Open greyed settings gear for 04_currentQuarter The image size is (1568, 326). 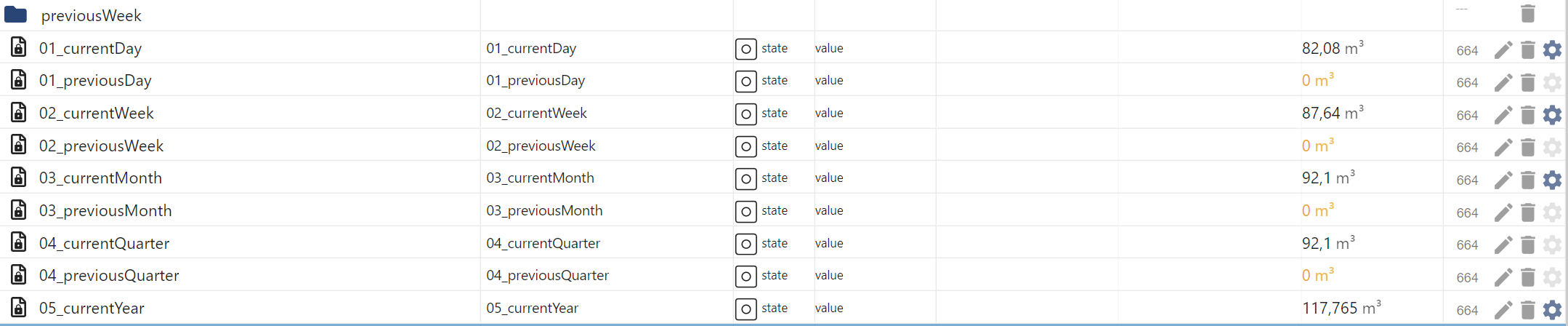pos(1552,245)
